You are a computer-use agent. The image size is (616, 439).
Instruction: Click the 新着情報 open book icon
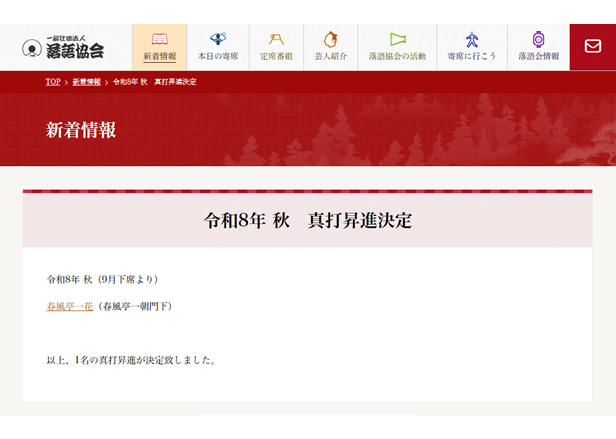tap(159, 40)
